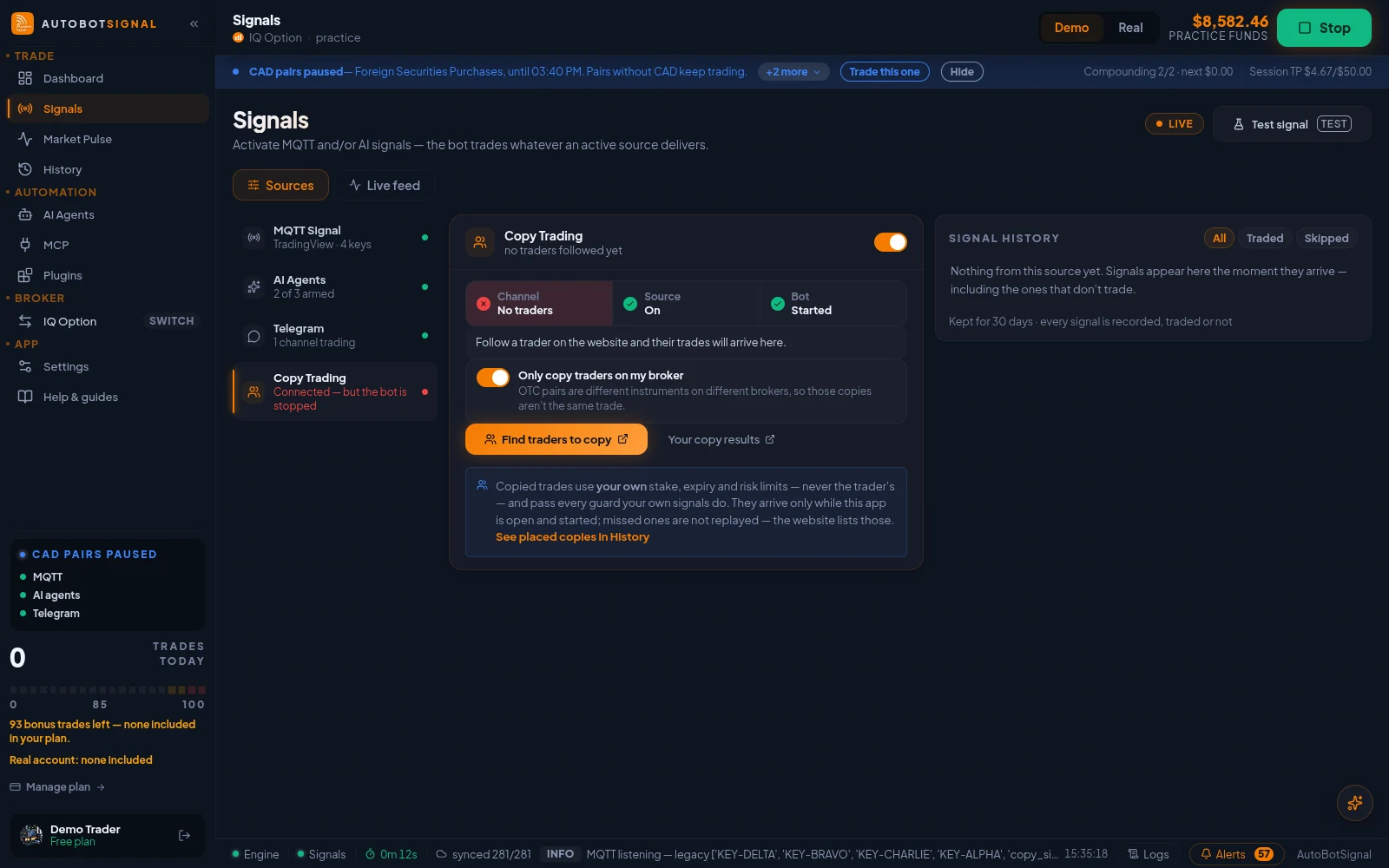Viewport: 1389px width, 868px height.
Task: Click the Manage plan link
Action: (x=57, y=787)
